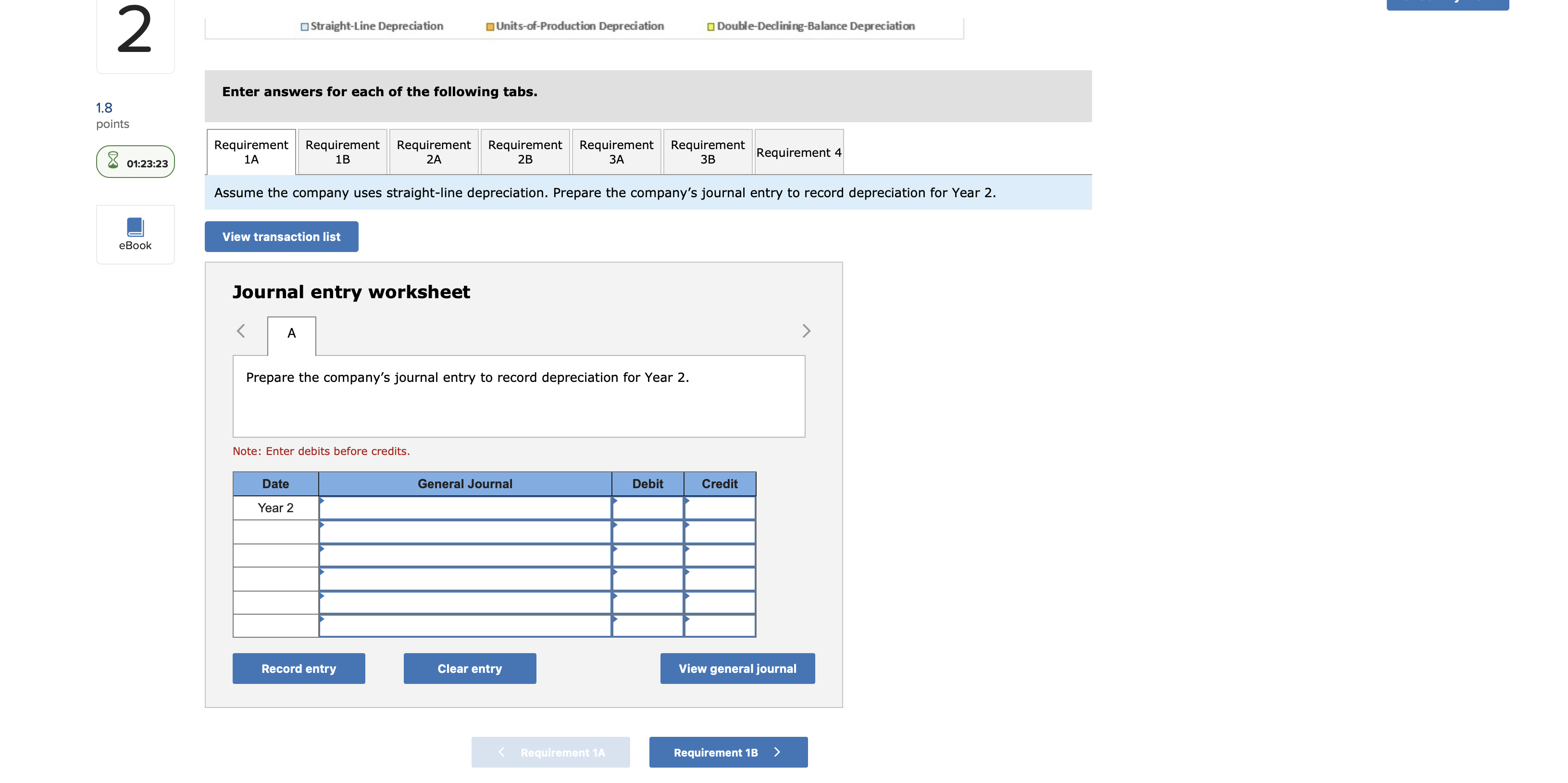Click the hourglass timer icon
Viewport: 1568px width, 783px height.
tap(113, 161)
